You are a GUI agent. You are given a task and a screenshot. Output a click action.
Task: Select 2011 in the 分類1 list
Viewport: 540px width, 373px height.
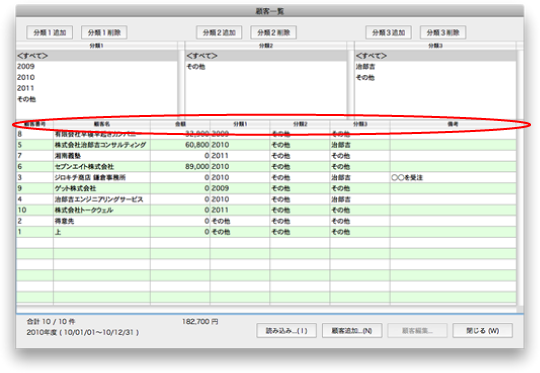97,88
